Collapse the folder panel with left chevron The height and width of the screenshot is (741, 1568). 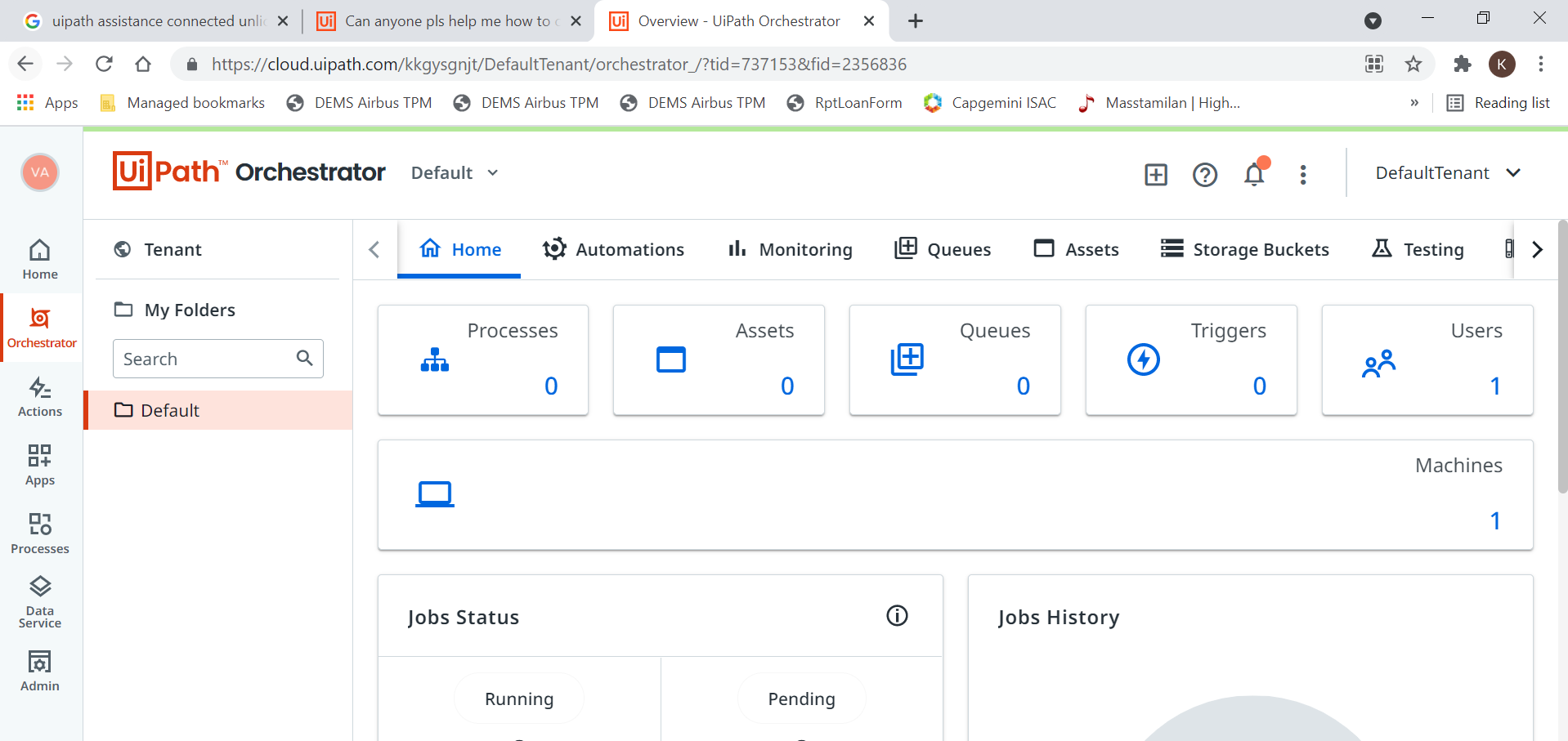(374, 249)
